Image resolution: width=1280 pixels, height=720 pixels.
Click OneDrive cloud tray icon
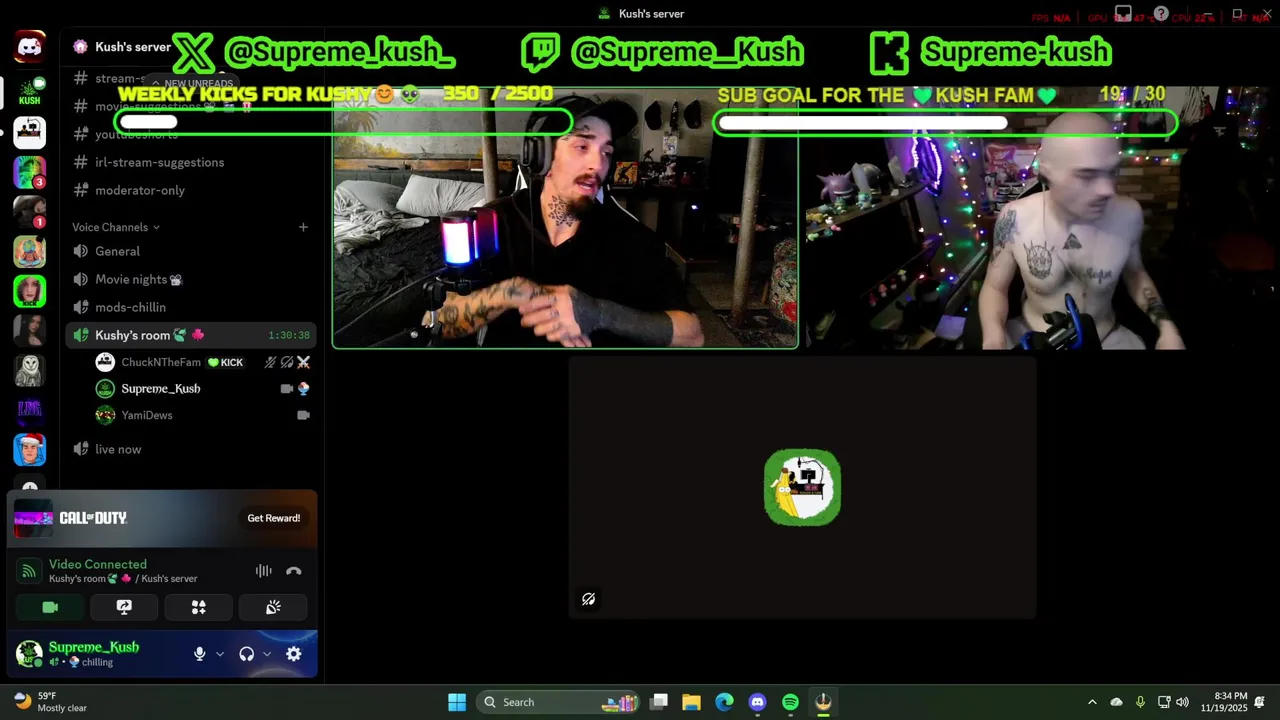[x=1116, y=702]
